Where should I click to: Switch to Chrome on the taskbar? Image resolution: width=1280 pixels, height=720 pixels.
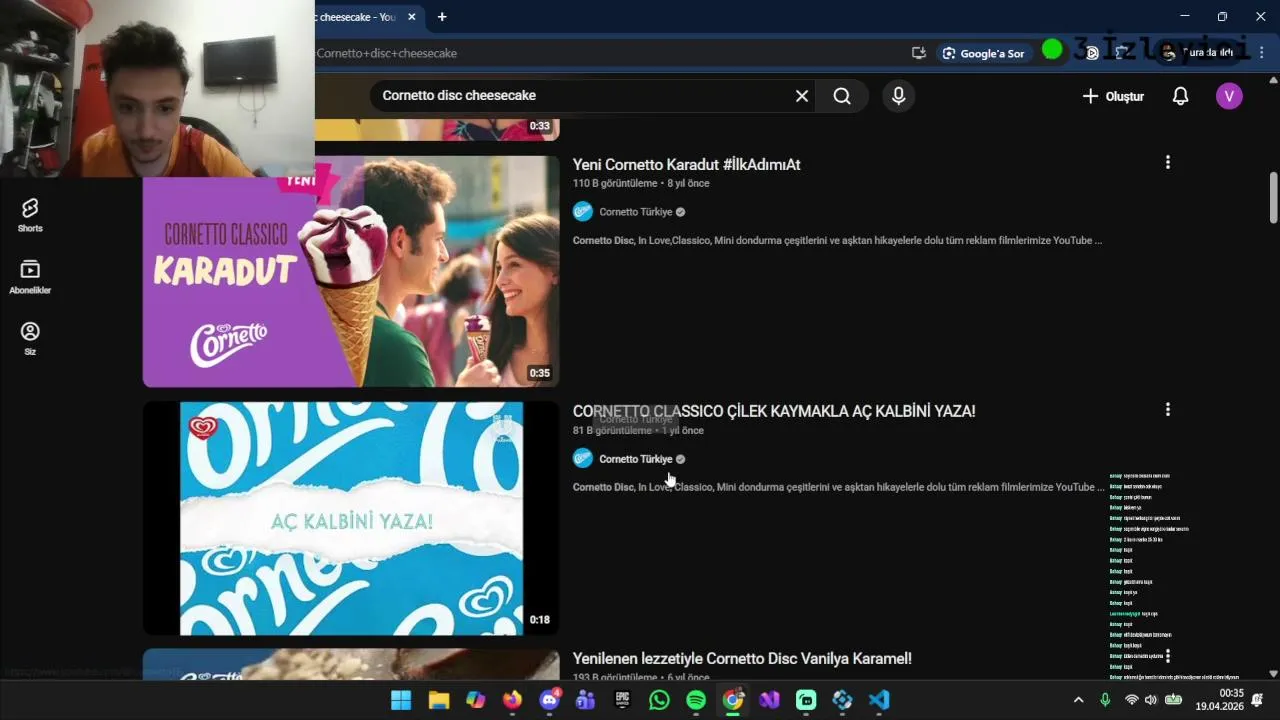point(733,700)
